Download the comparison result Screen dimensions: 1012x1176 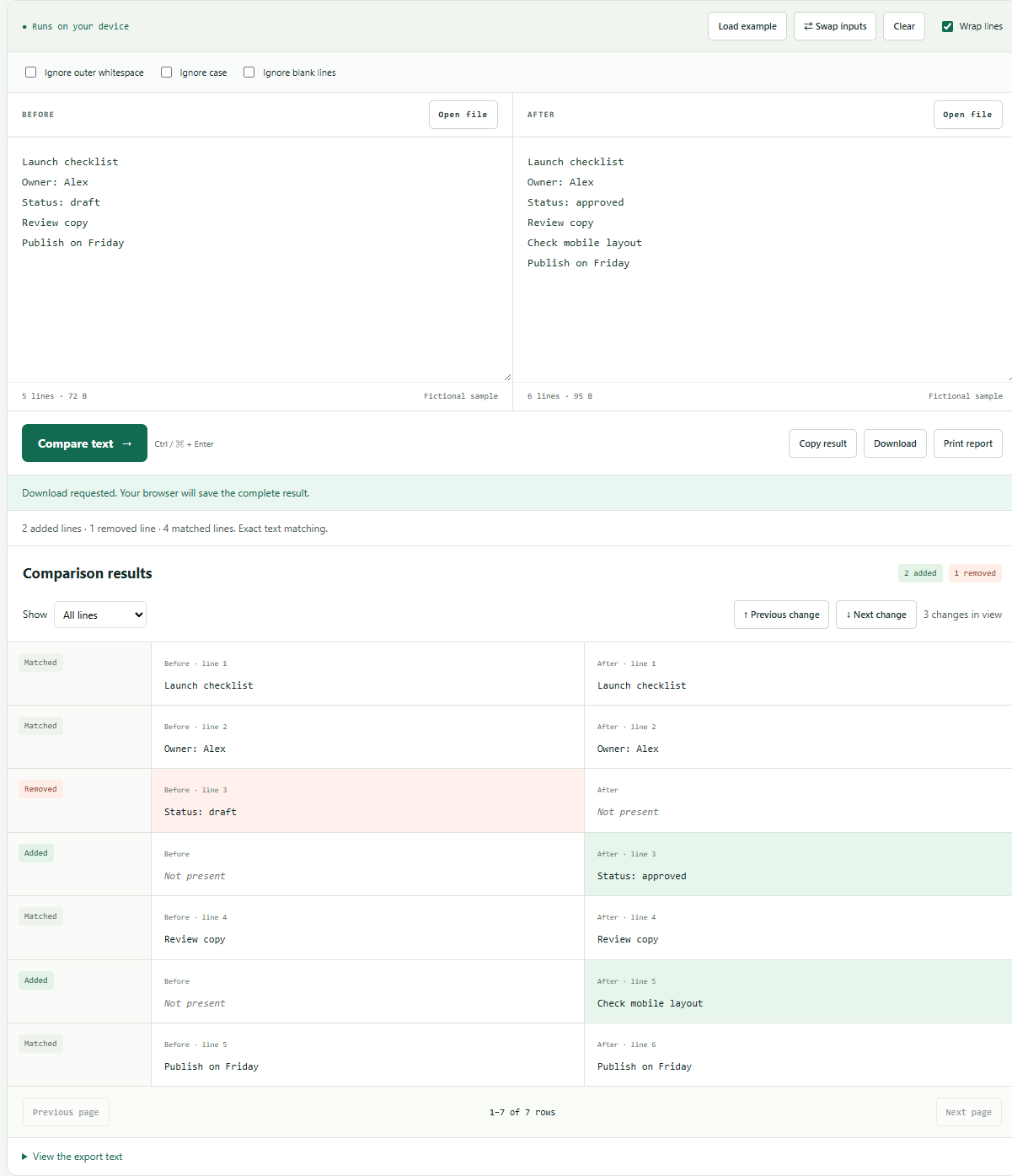click(x=895, y=443)
